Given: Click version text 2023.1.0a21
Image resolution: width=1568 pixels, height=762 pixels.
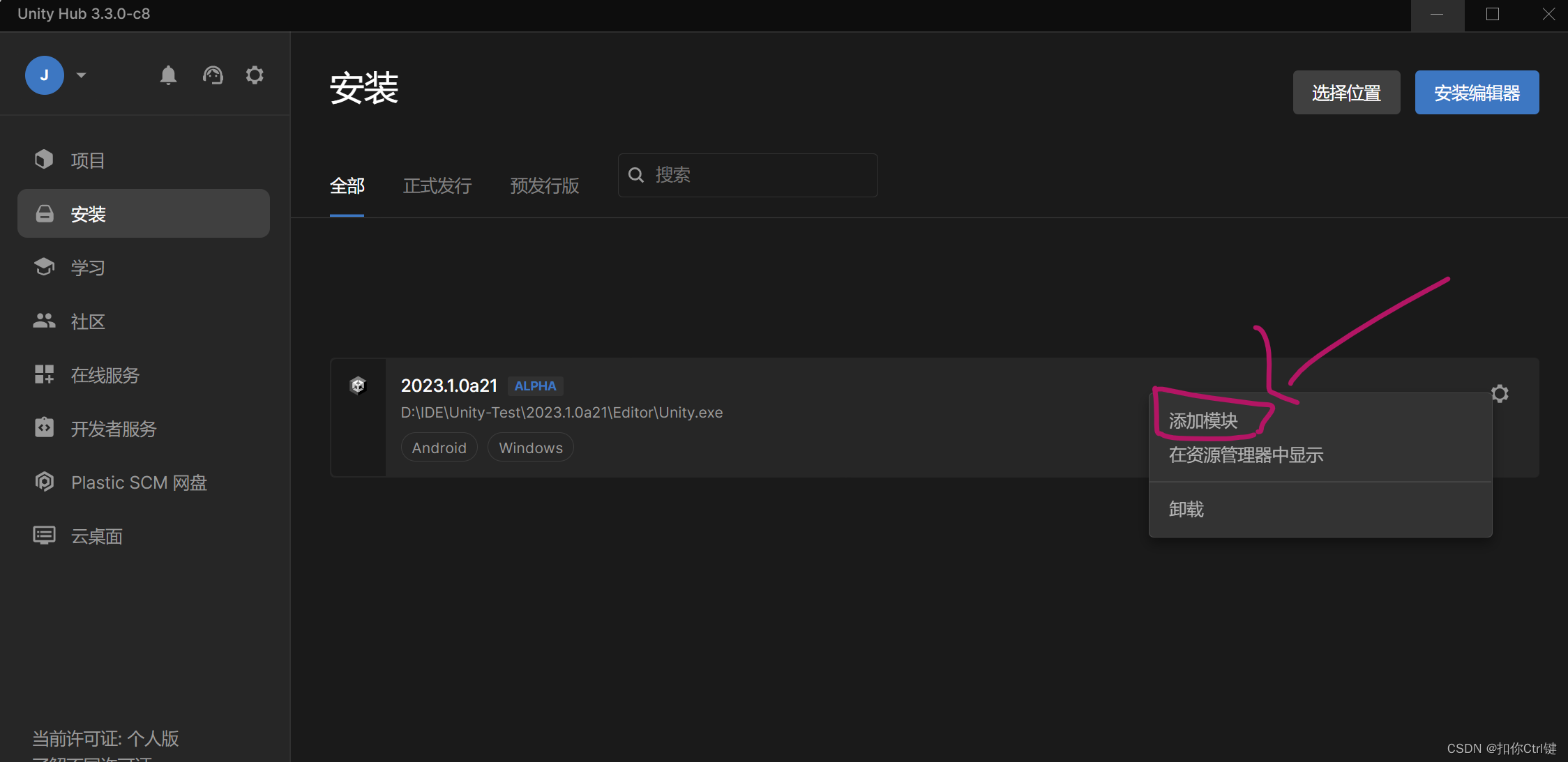Looking at the screenshot, I should 449,386.
